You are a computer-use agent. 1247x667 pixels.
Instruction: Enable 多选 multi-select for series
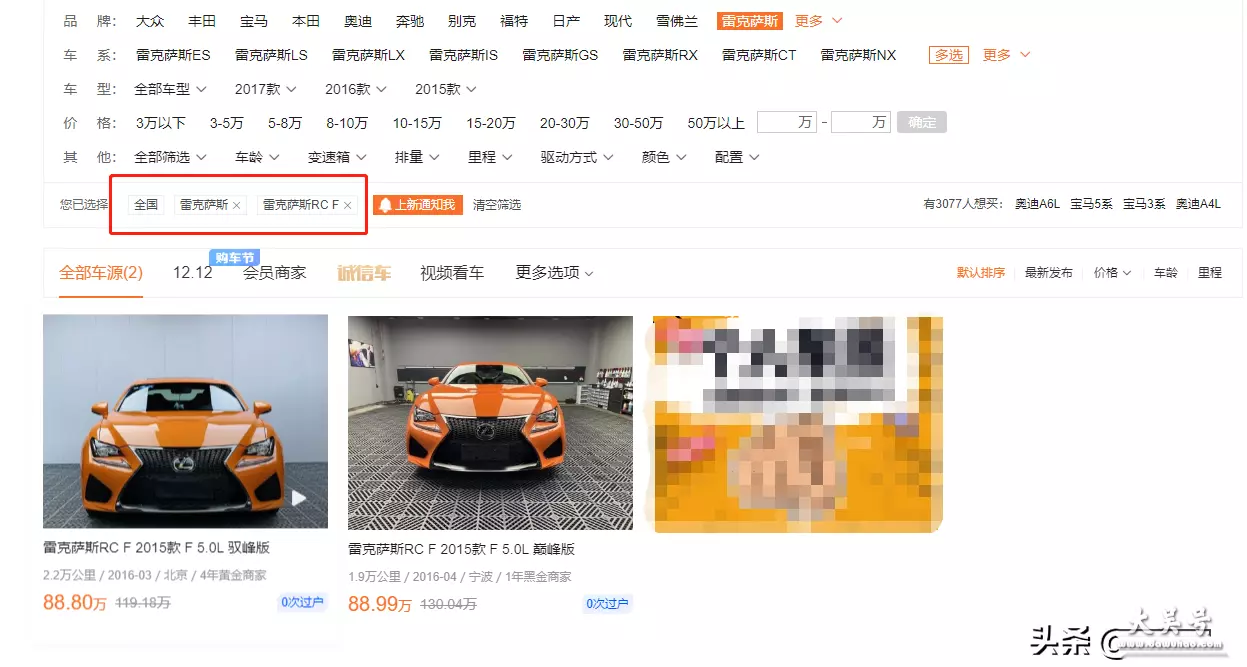click(x=948, y=55)
